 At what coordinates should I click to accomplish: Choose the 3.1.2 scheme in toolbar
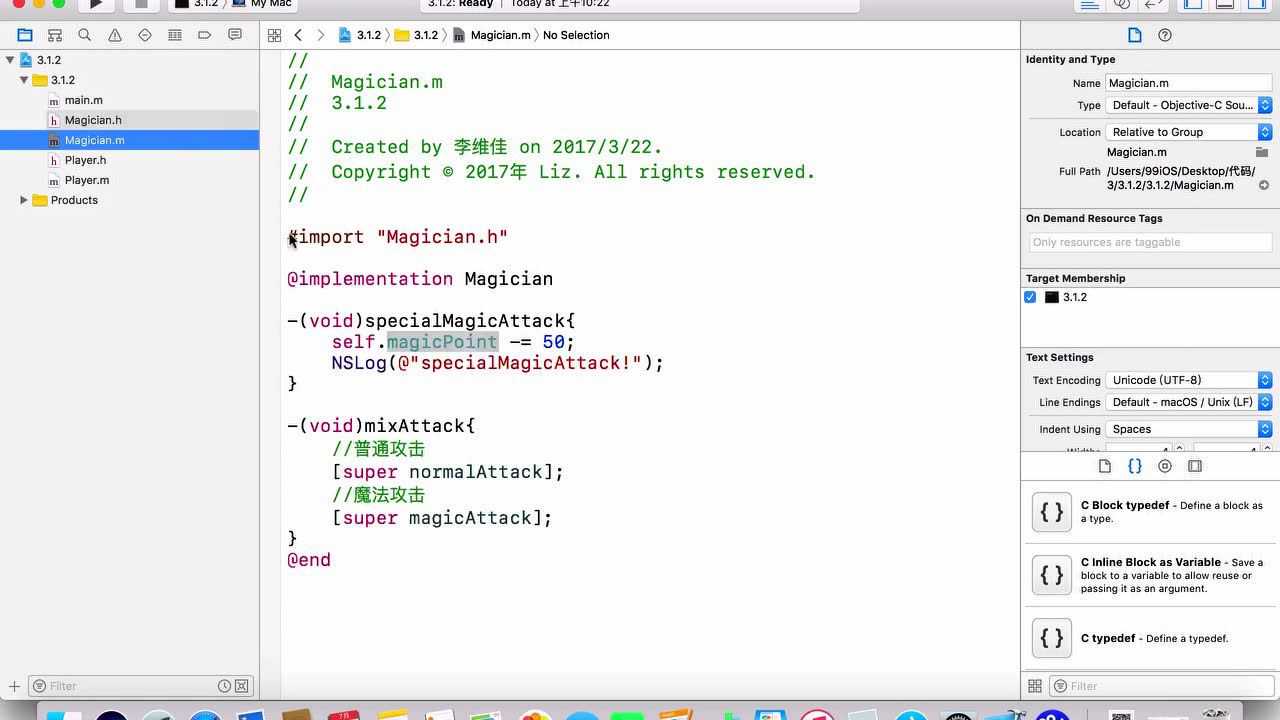click(x=197, y=4)
